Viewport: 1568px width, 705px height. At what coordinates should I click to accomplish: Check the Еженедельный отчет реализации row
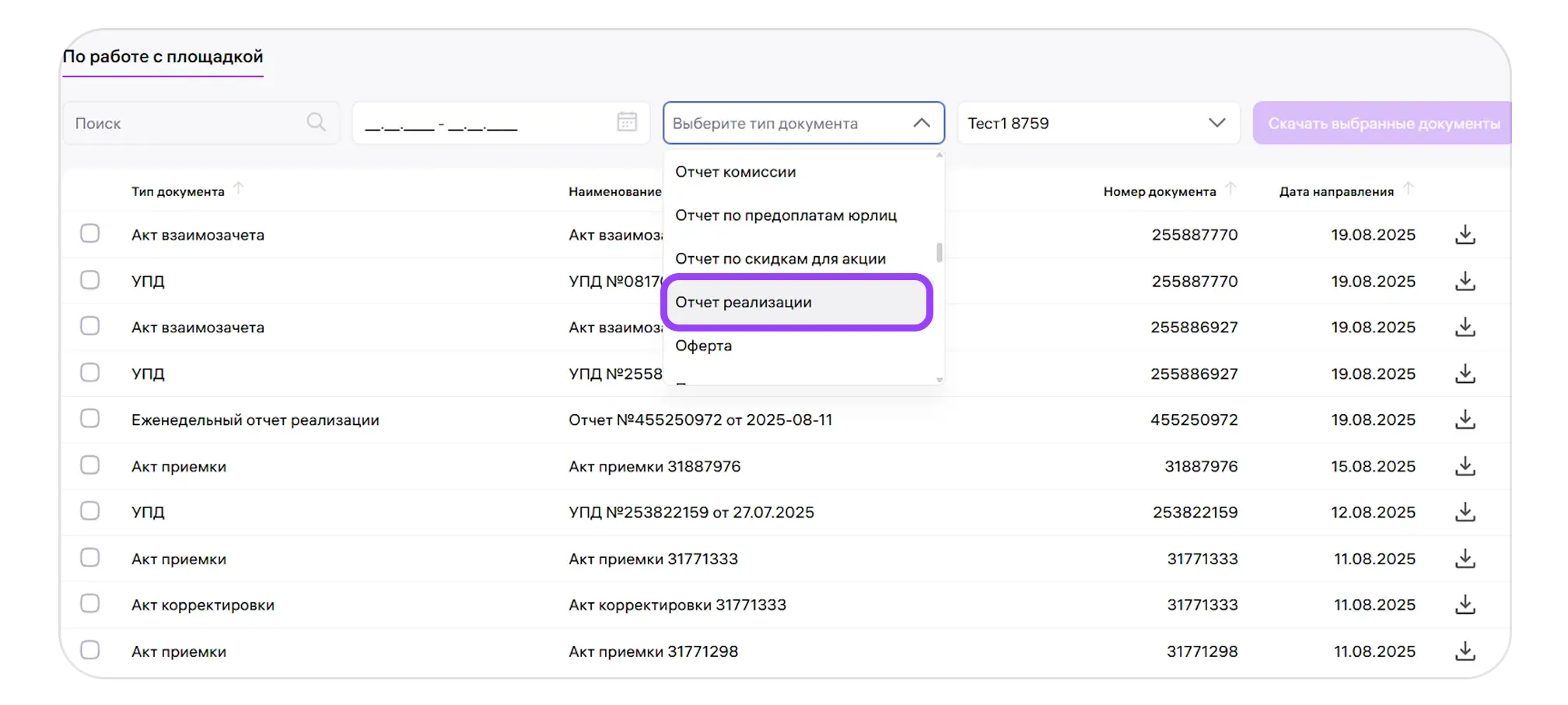[x=90, y=419]
